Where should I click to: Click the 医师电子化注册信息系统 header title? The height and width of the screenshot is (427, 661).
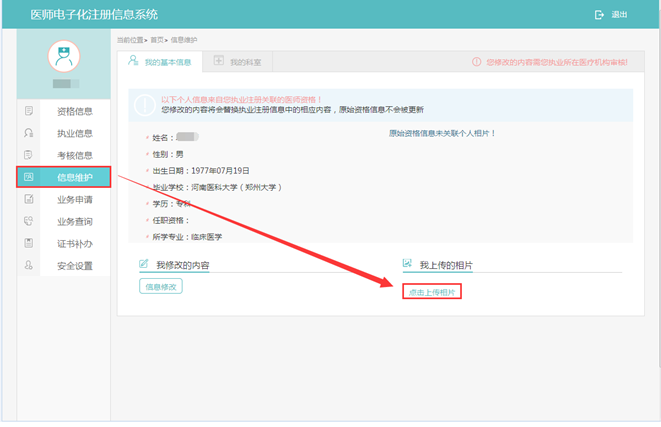tap(87, 15)
